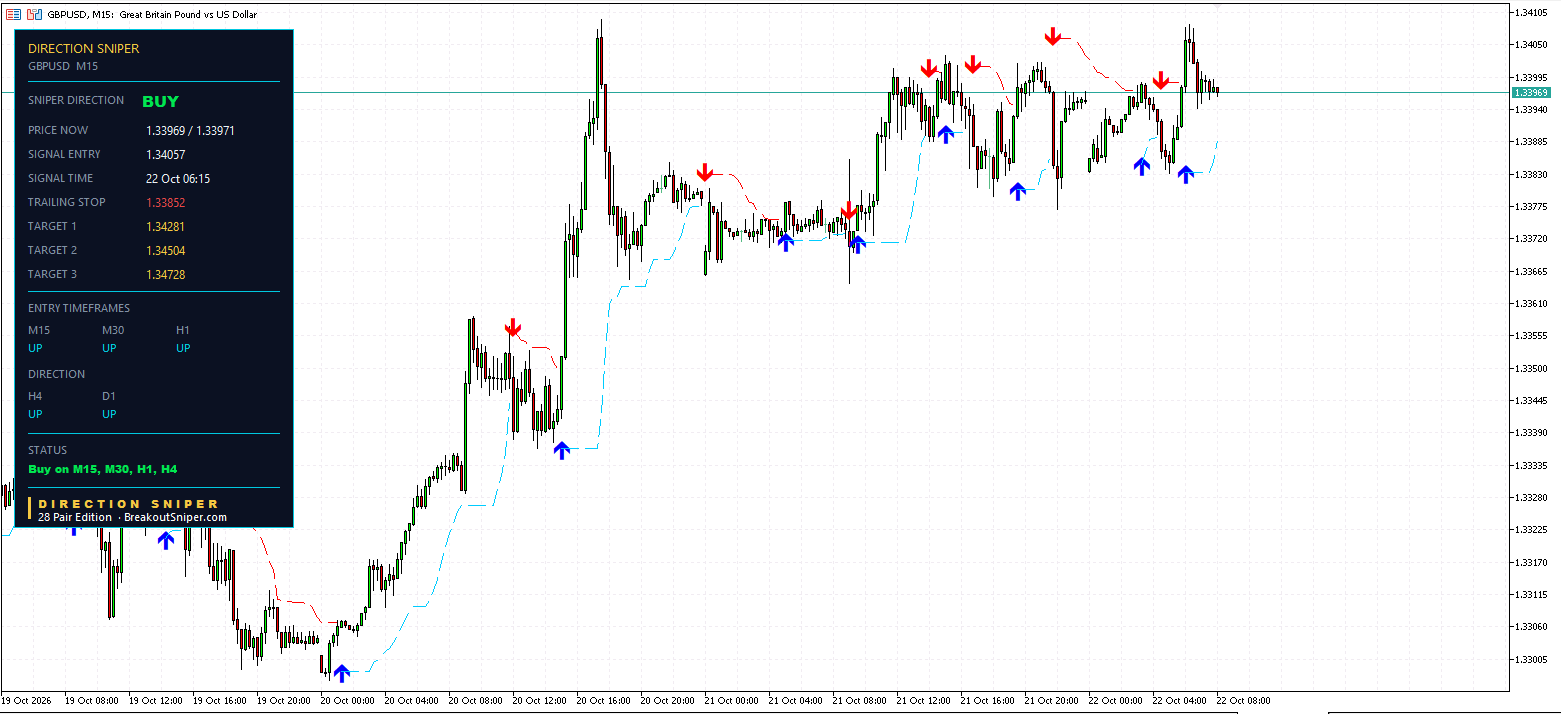Click the green BUY sniper direction value

pos(160,101)
